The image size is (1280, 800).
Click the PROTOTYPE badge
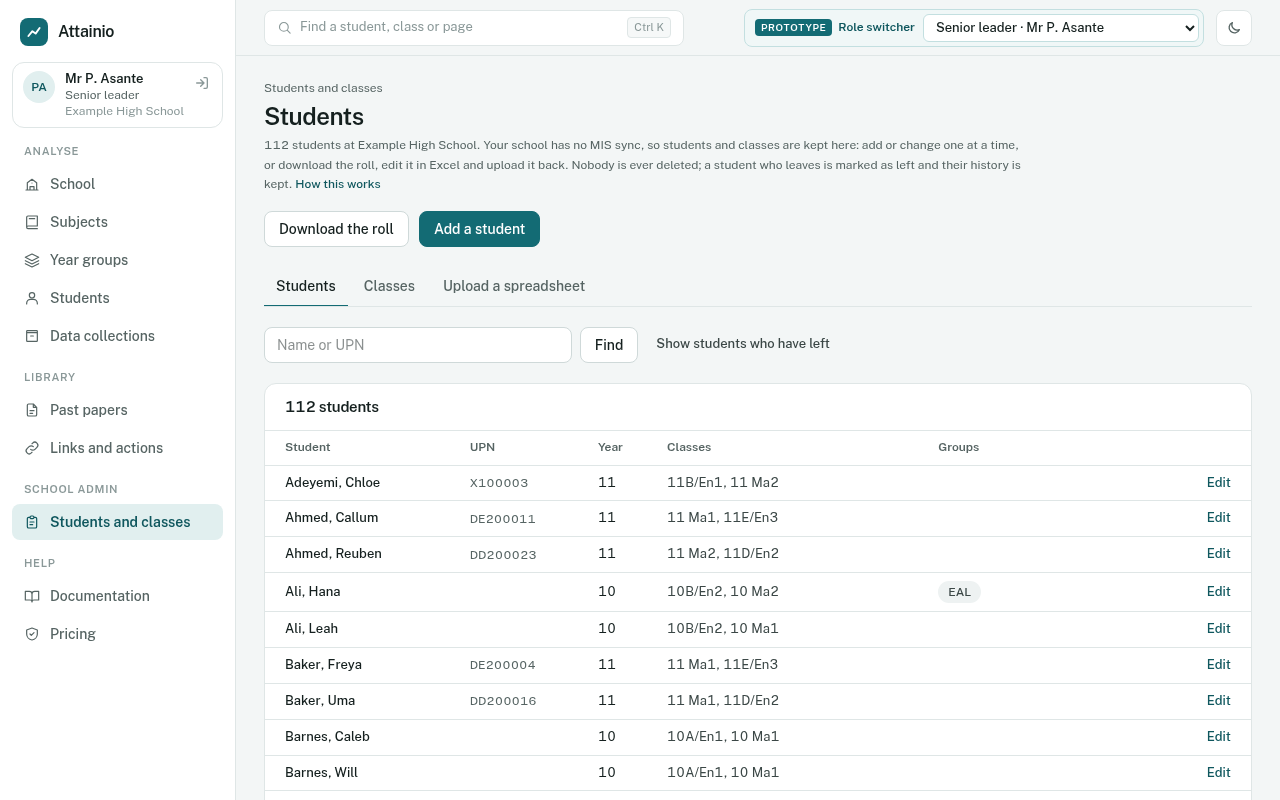click(x=793, y=28)
